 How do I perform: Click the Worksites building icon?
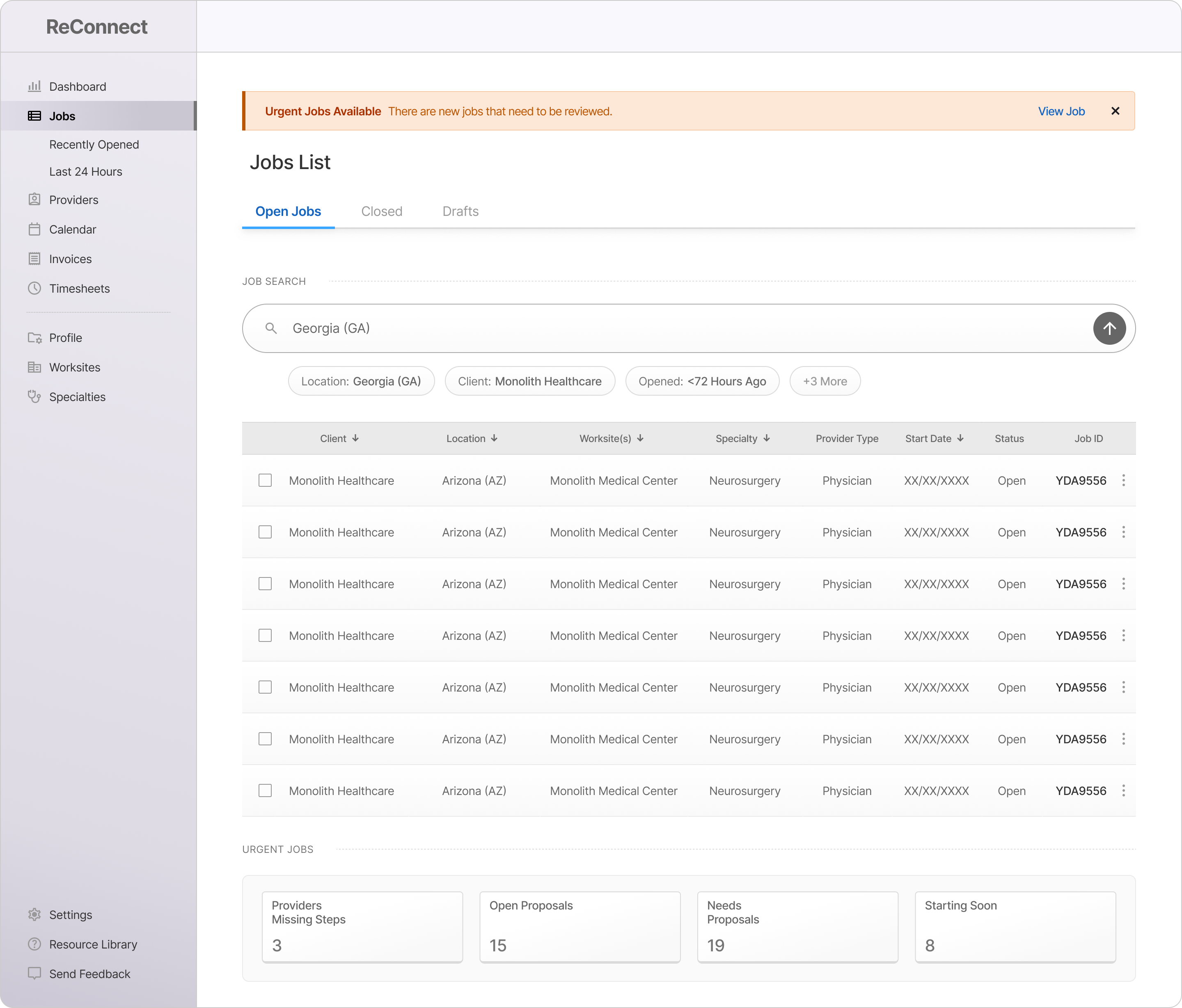point(34,367)
